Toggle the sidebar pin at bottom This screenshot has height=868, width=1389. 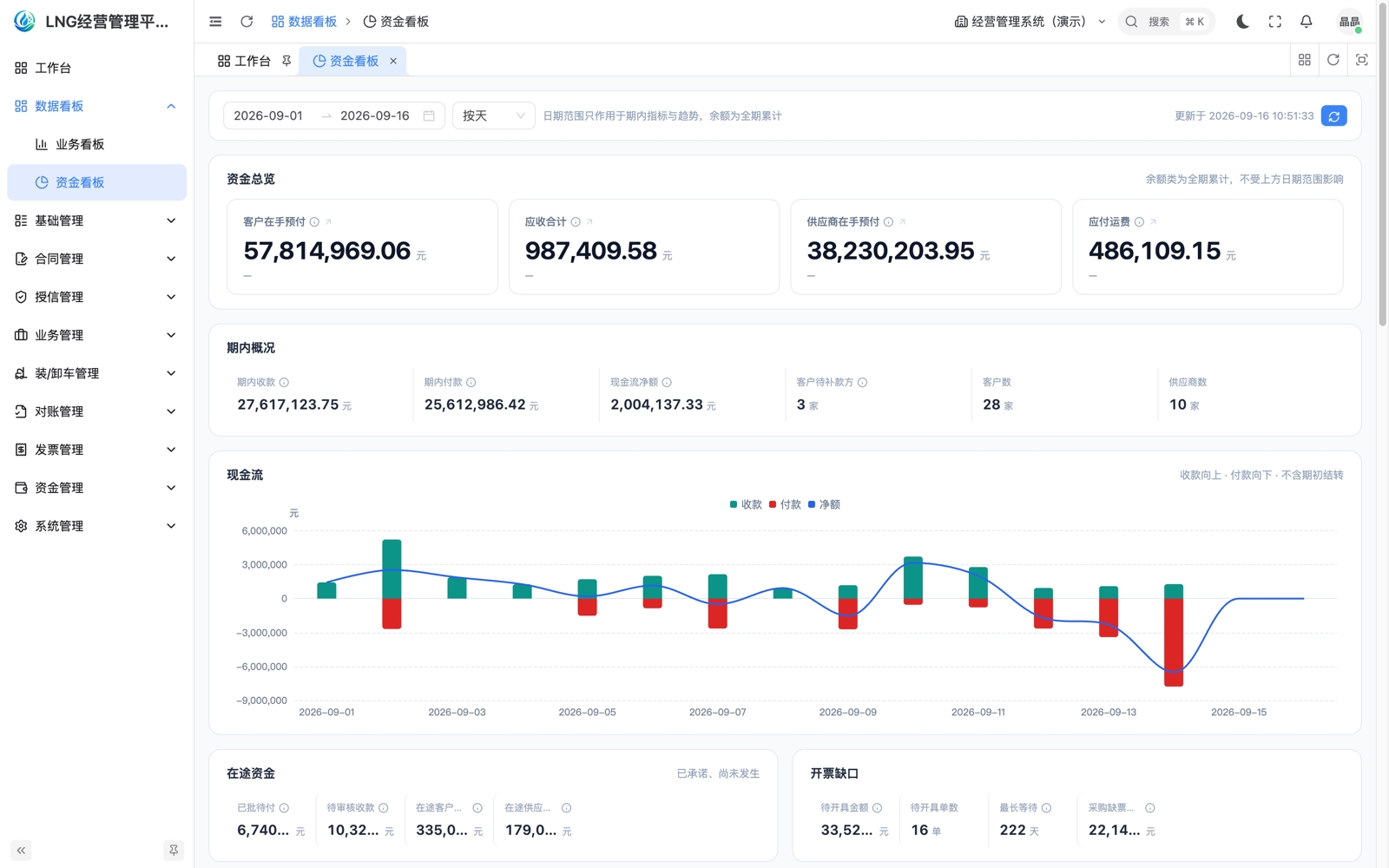174,851
